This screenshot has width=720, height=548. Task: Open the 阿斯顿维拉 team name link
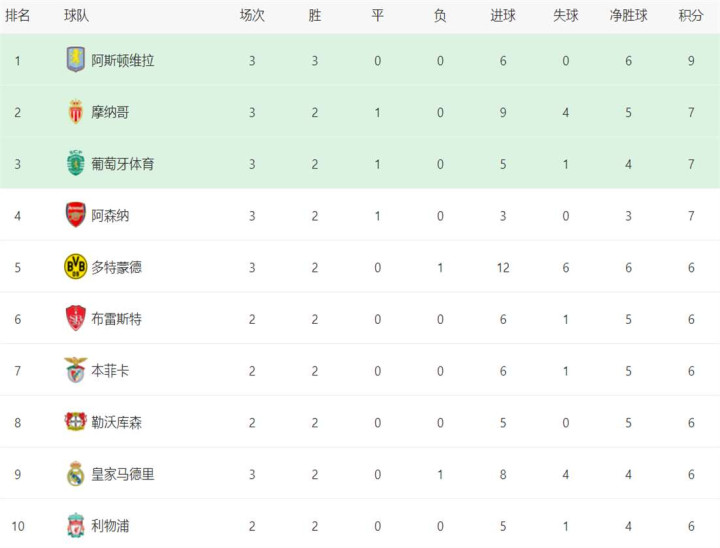point(123,61)
